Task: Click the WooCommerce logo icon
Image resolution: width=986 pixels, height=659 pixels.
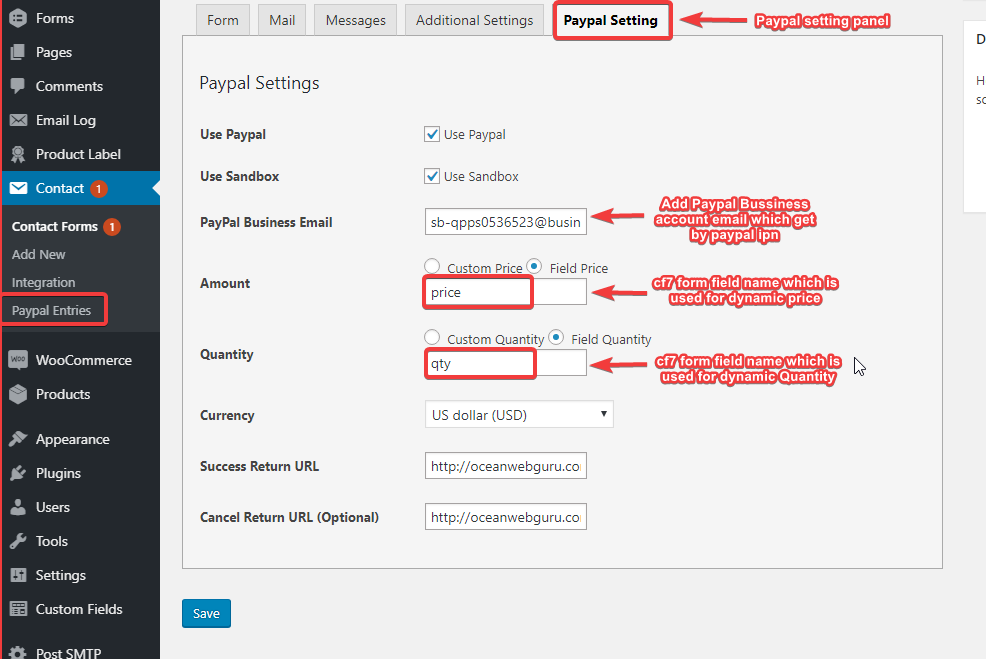Action: click(18, 360)
